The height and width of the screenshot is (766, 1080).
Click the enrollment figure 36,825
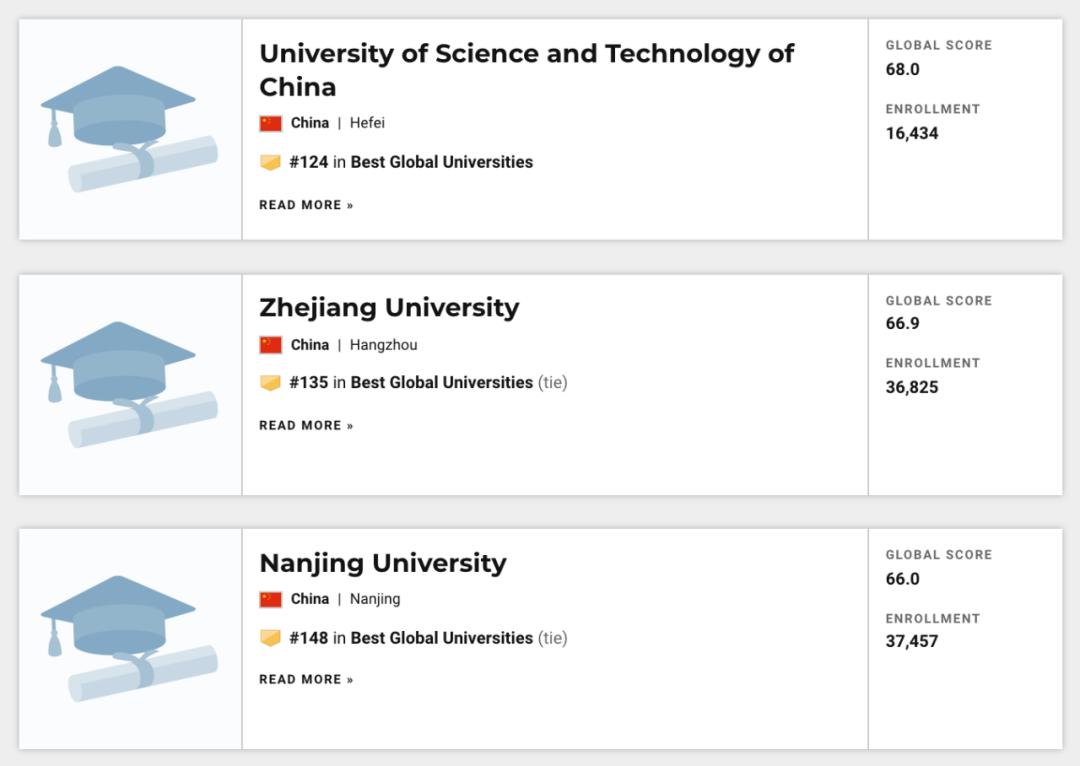coord(912,387)
